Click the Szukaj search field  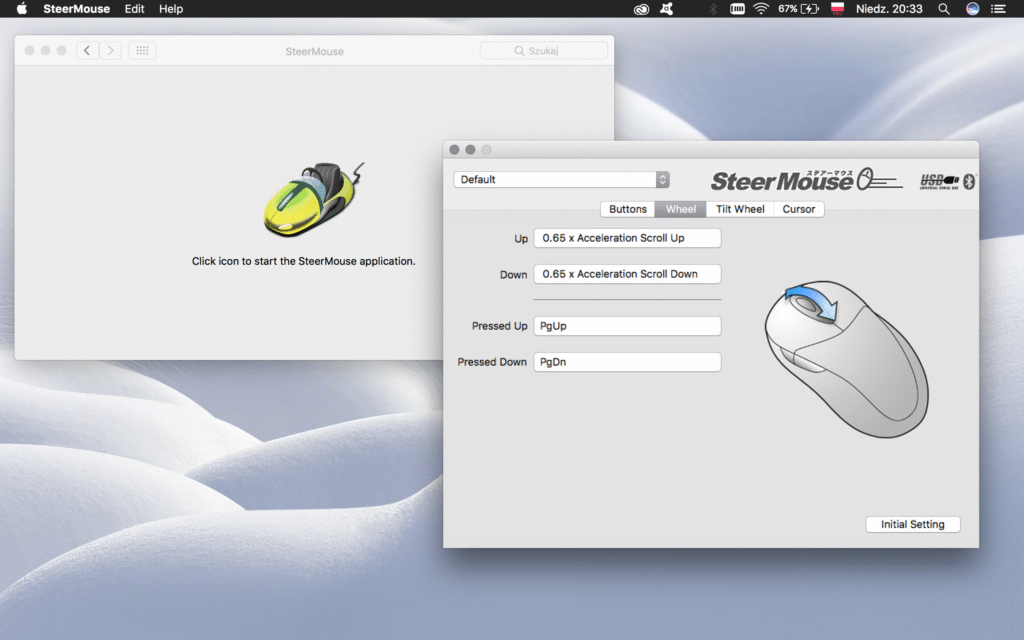pyautogui.click(x=544, y=50)
